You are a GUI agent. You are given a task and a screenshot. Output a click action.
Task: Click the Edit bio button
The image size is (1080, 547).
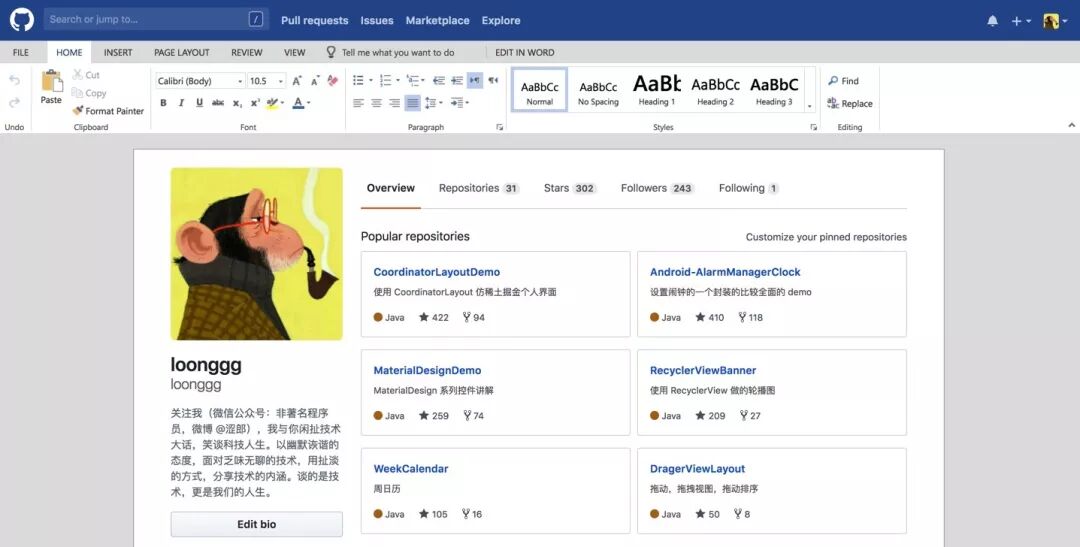point(256,524)
